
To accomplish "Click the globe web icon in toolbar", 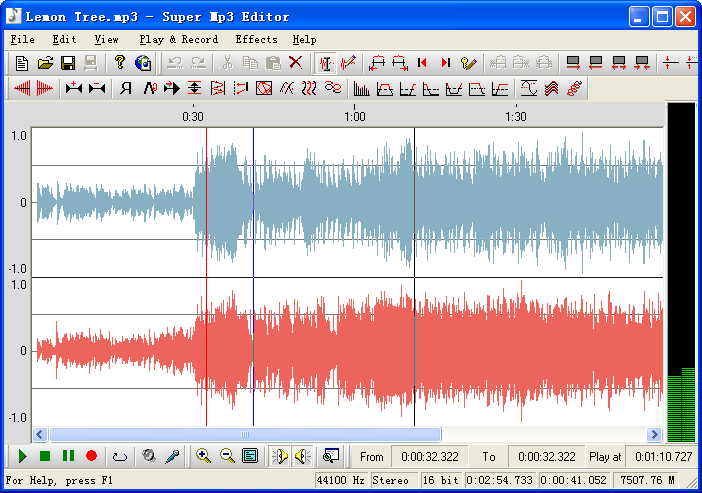I will (x=143, y=63).
